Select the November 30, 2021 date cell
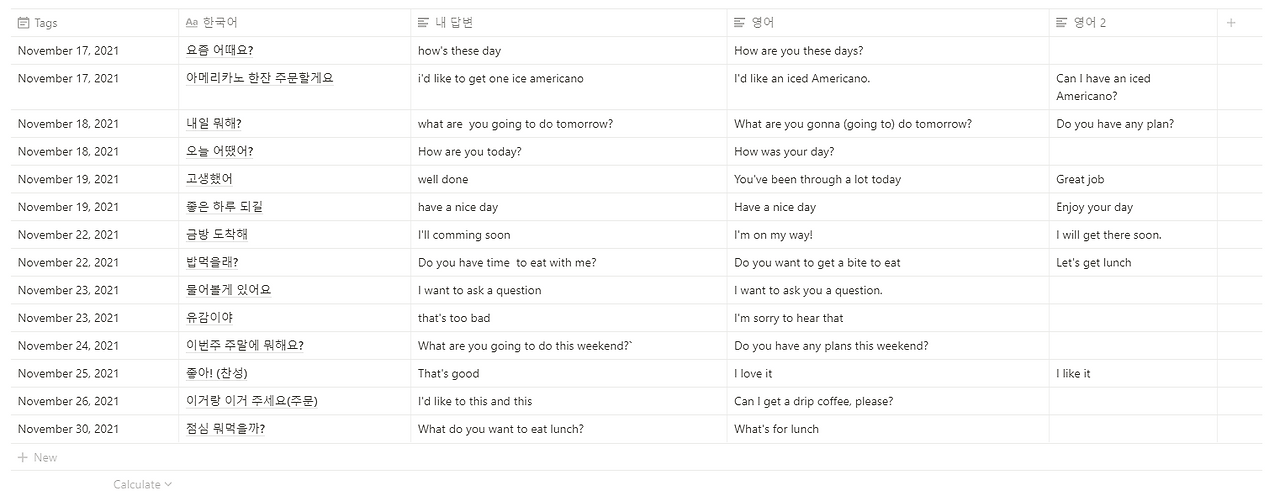Image resolution: width=1280 pixels, height=496 pixels. 95,430
